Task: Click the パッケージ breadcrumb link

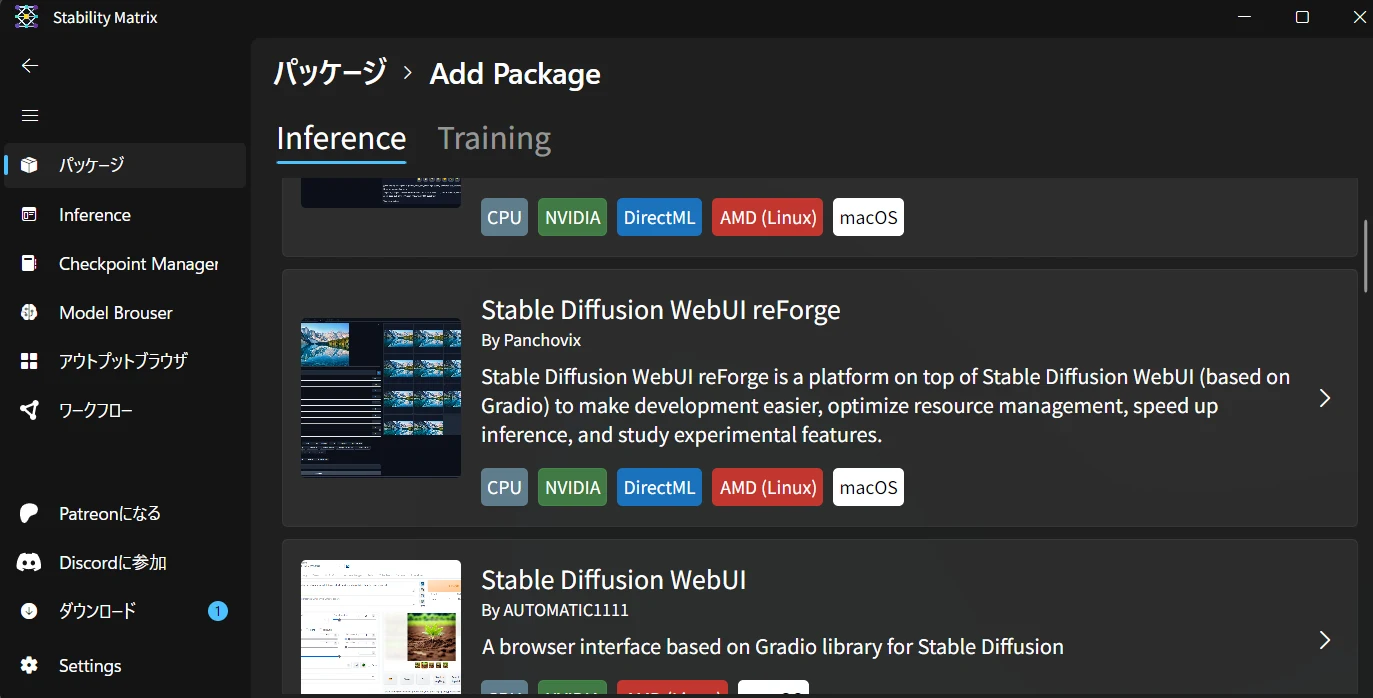Action: click(330, 73)
